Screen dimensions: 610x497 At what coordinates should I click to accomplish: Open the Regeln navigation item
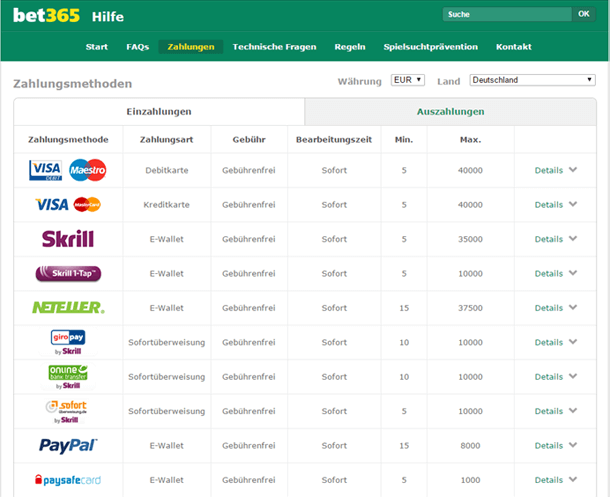click(x=350, y=47)
